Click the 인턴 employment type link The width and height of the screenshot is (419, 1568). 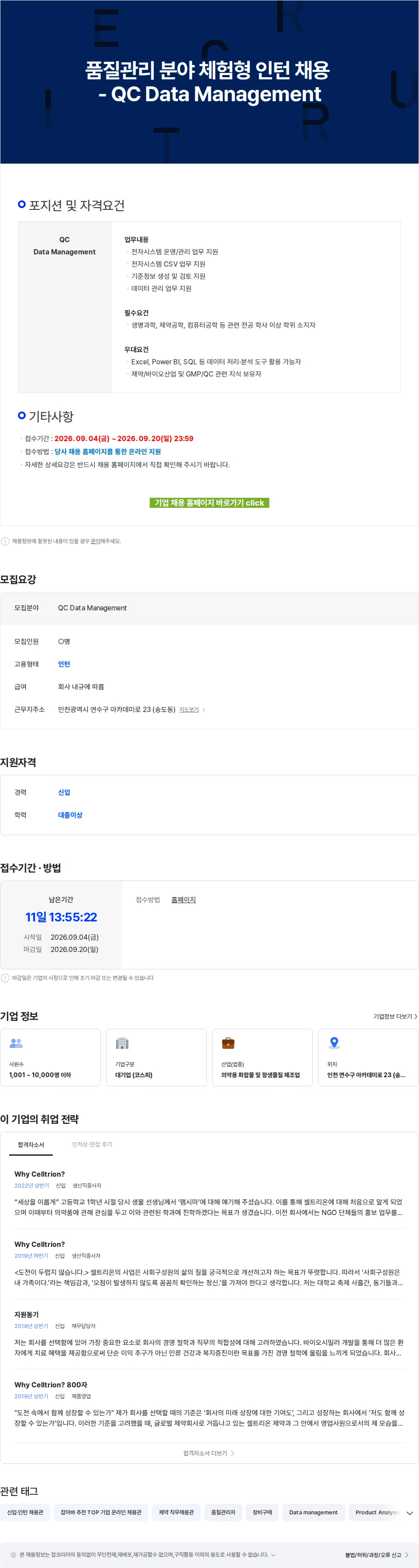point(64,664)
